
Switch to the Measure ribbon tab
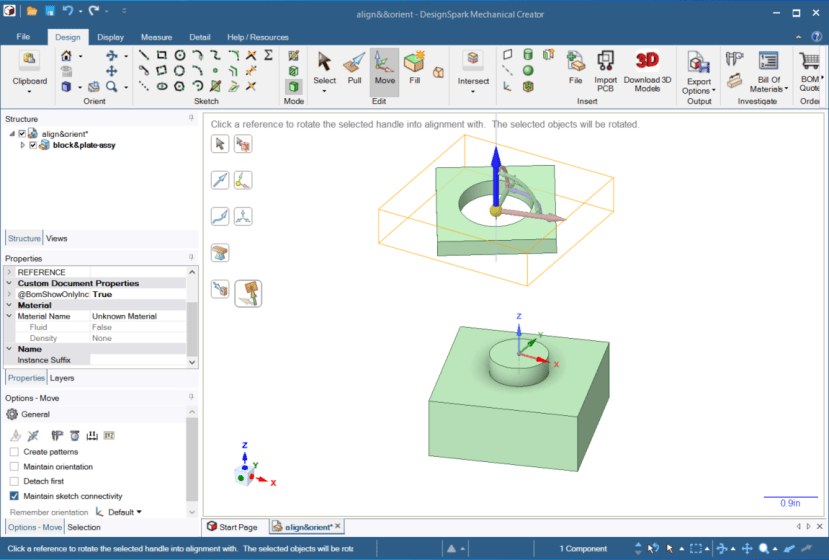click(x=156, y=37)
